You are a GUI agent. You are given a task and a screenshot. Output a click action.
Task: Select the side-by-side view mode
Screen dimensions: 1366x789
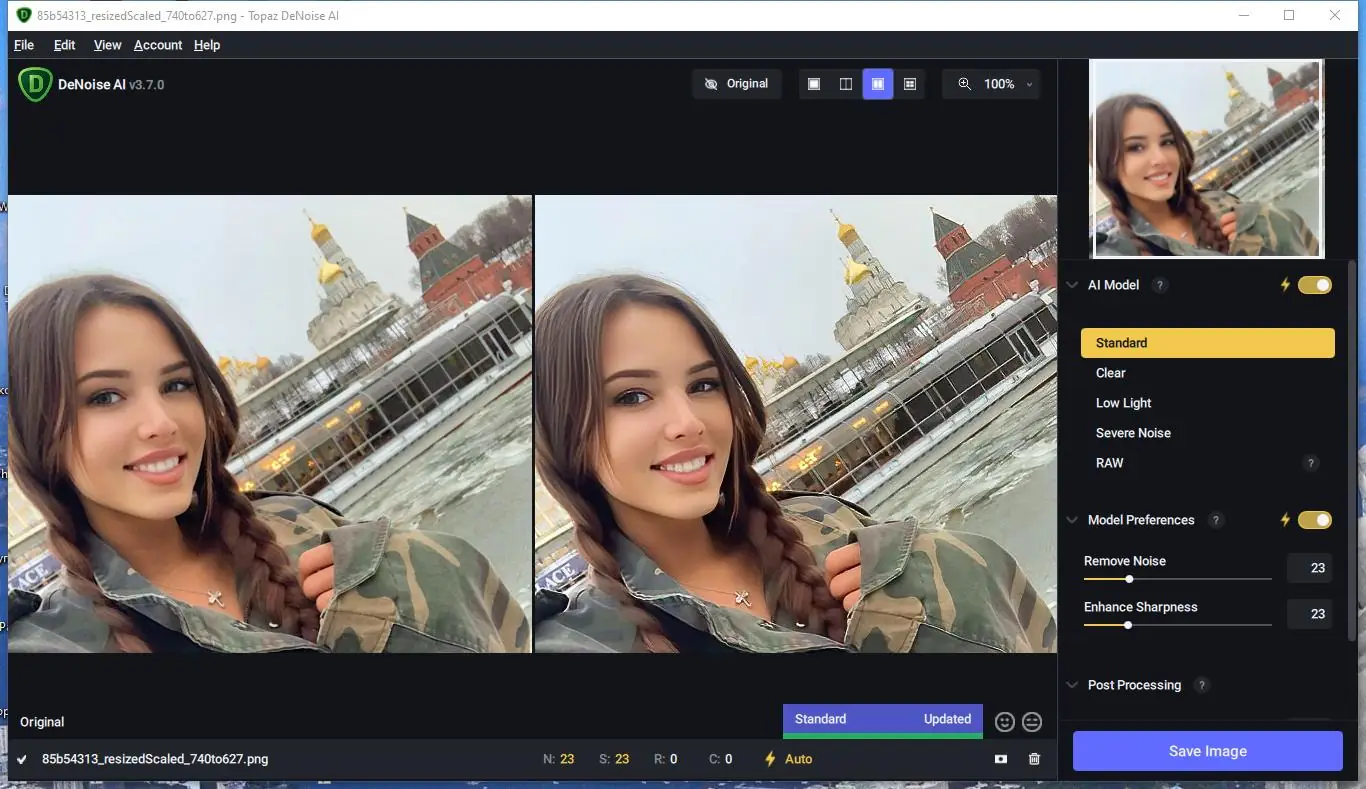coord(877,84)
